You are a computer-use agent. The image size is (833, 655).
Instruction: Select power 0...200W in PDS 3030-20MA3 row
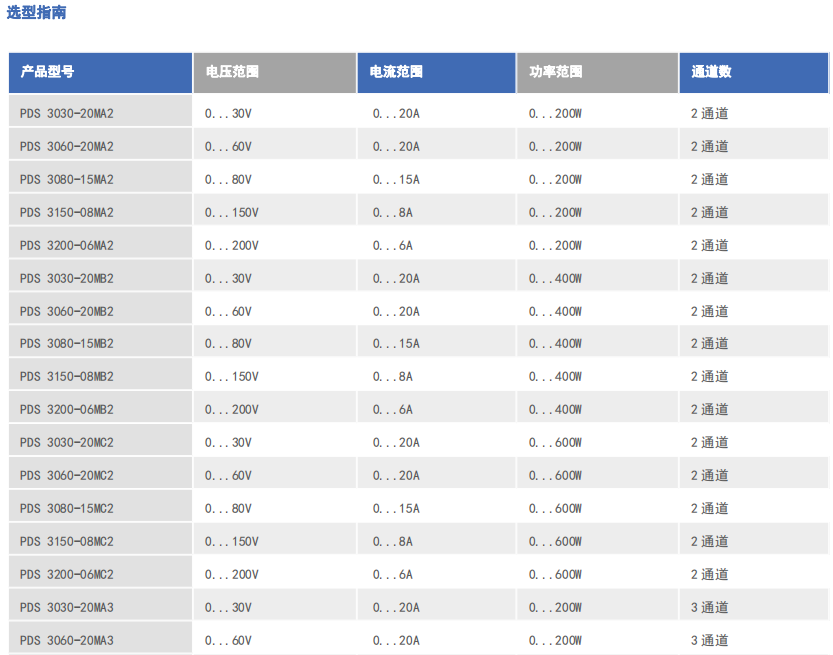click(x=555, y=607)
